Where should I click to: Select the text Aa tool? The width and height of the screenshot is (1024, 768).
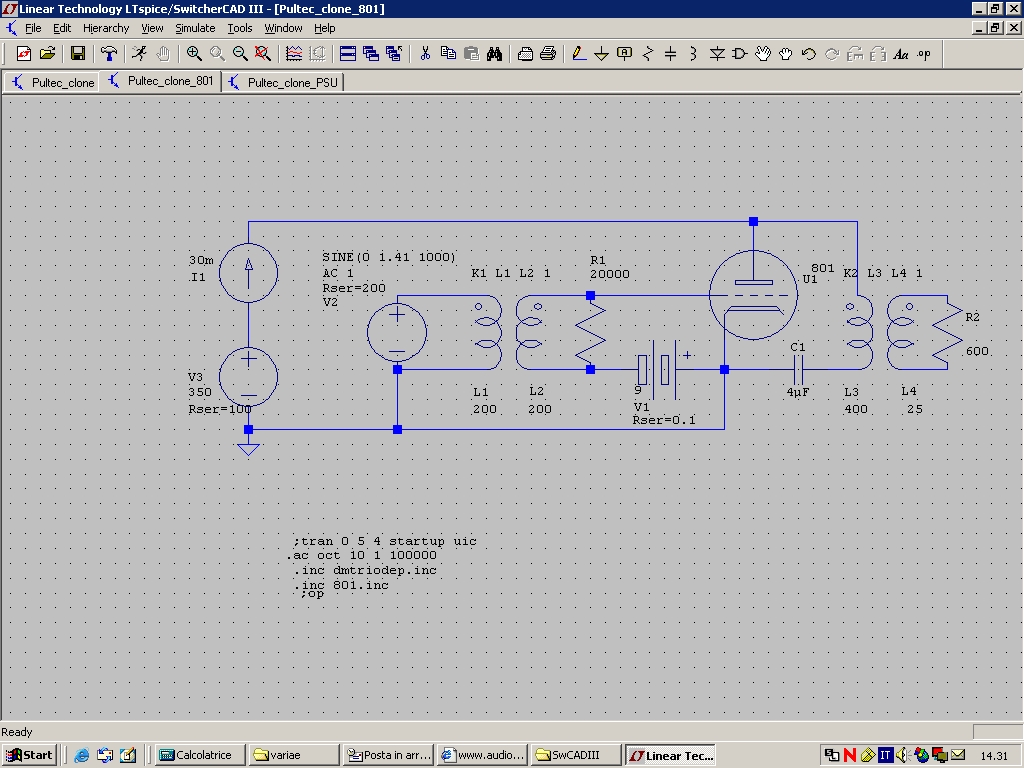pos(901,54)
